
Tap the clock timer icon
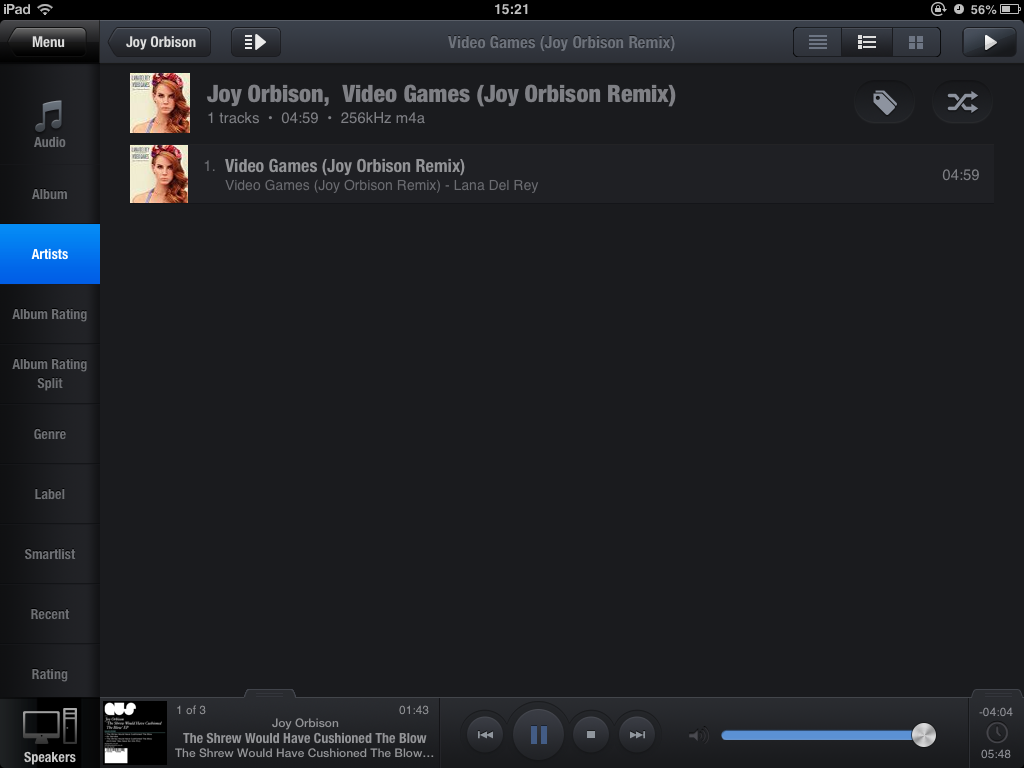pos(997,733)
